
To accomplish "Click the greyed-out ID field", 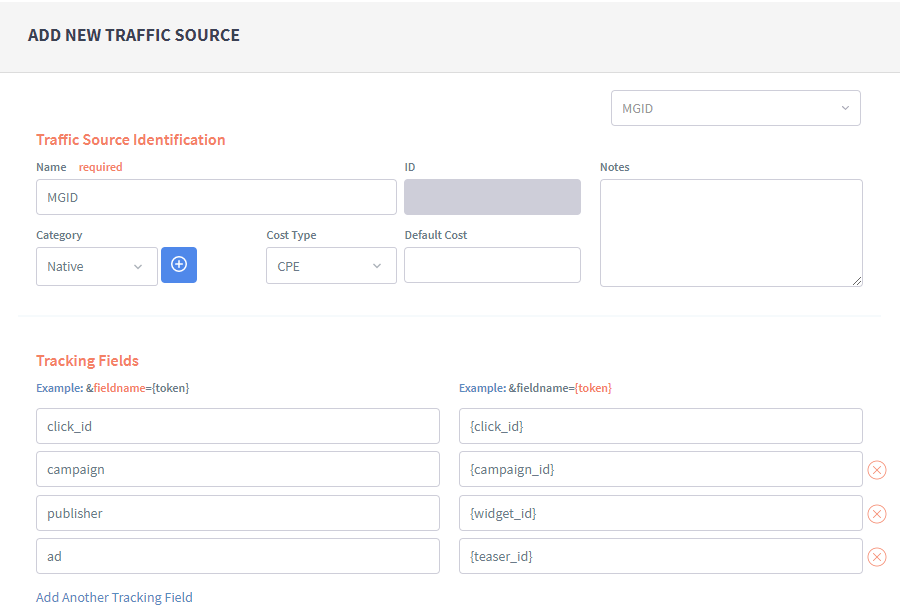I will click(x=492, y=197).
